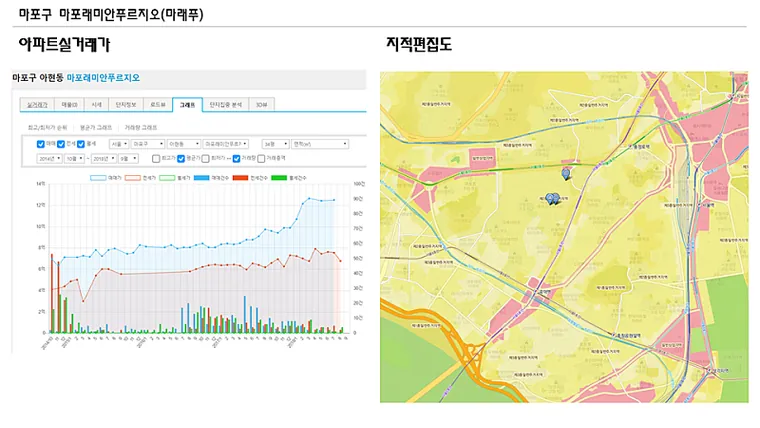Click the 매매가 legend swatch
This screenshot has height=428, width=760.
98,178
